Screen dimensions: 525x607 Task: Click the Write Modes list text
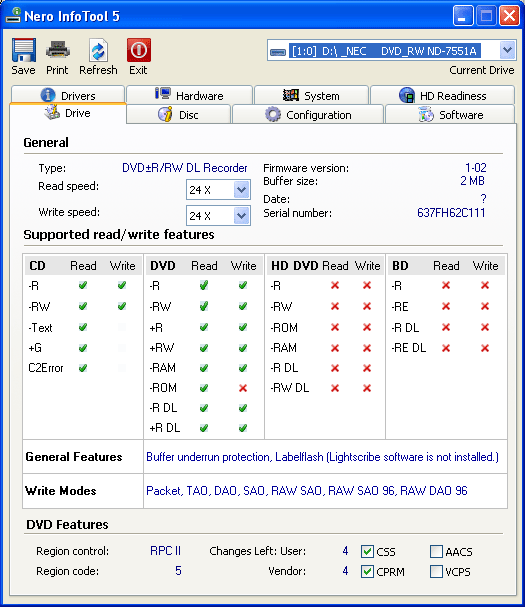pyautogui.click(x=307, y=490)
